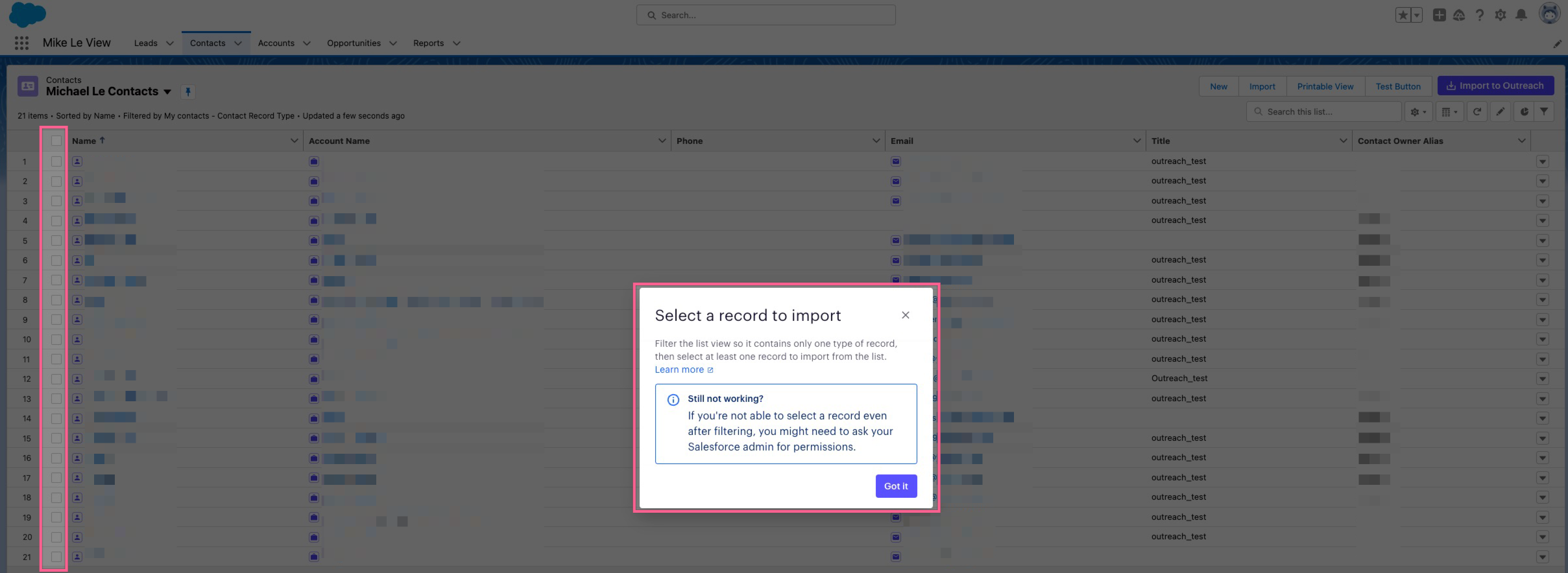1568x573 pixels.
Task: Refresh the contacts list
Action: click(x=1477, y=111)
